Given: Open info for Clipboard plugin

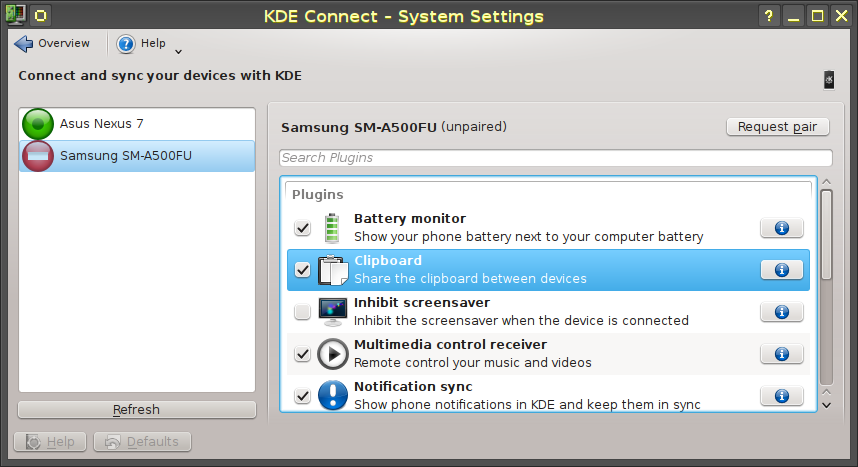Looking at the screenshot, I should coord(782,270).
